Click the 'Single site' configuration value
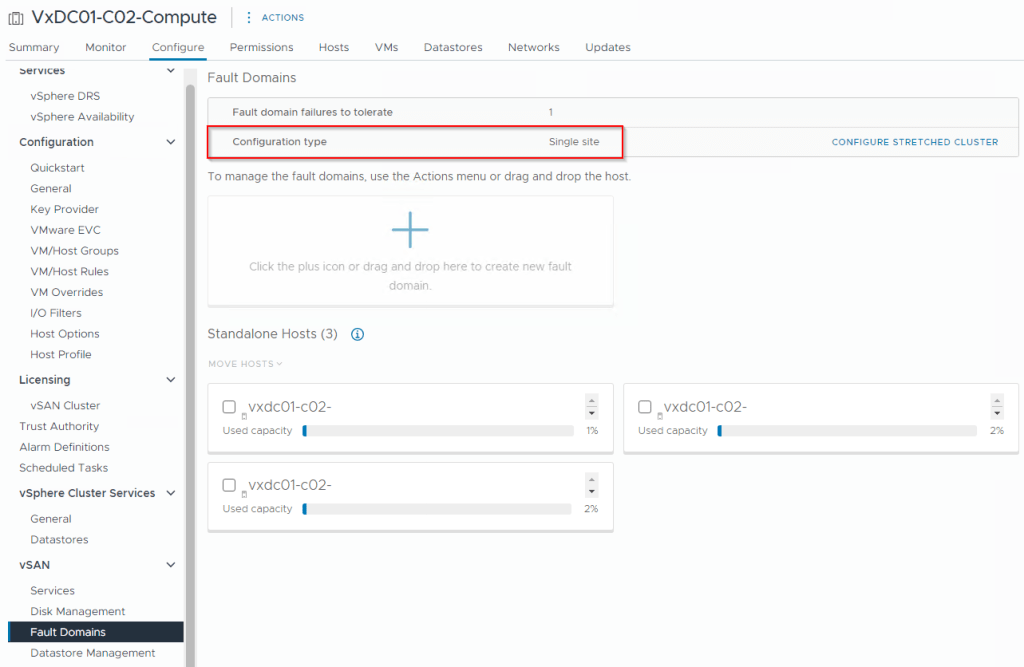Screen dimensions: 1024x667 (x=574, y=142)
